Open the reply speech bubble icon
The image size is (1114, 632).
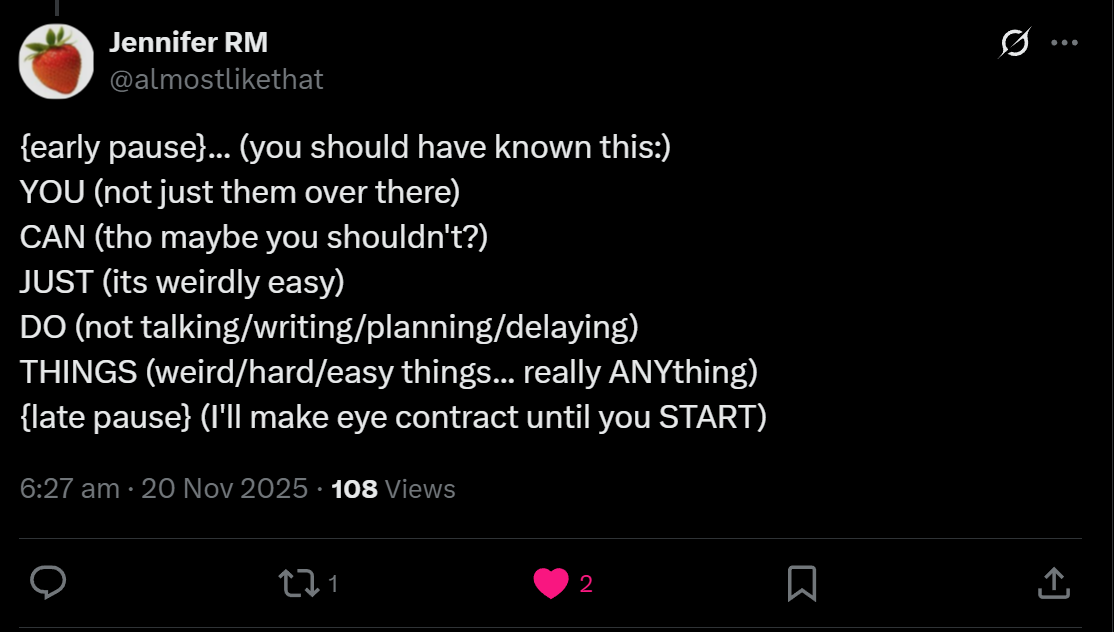[x=48, y=582]
